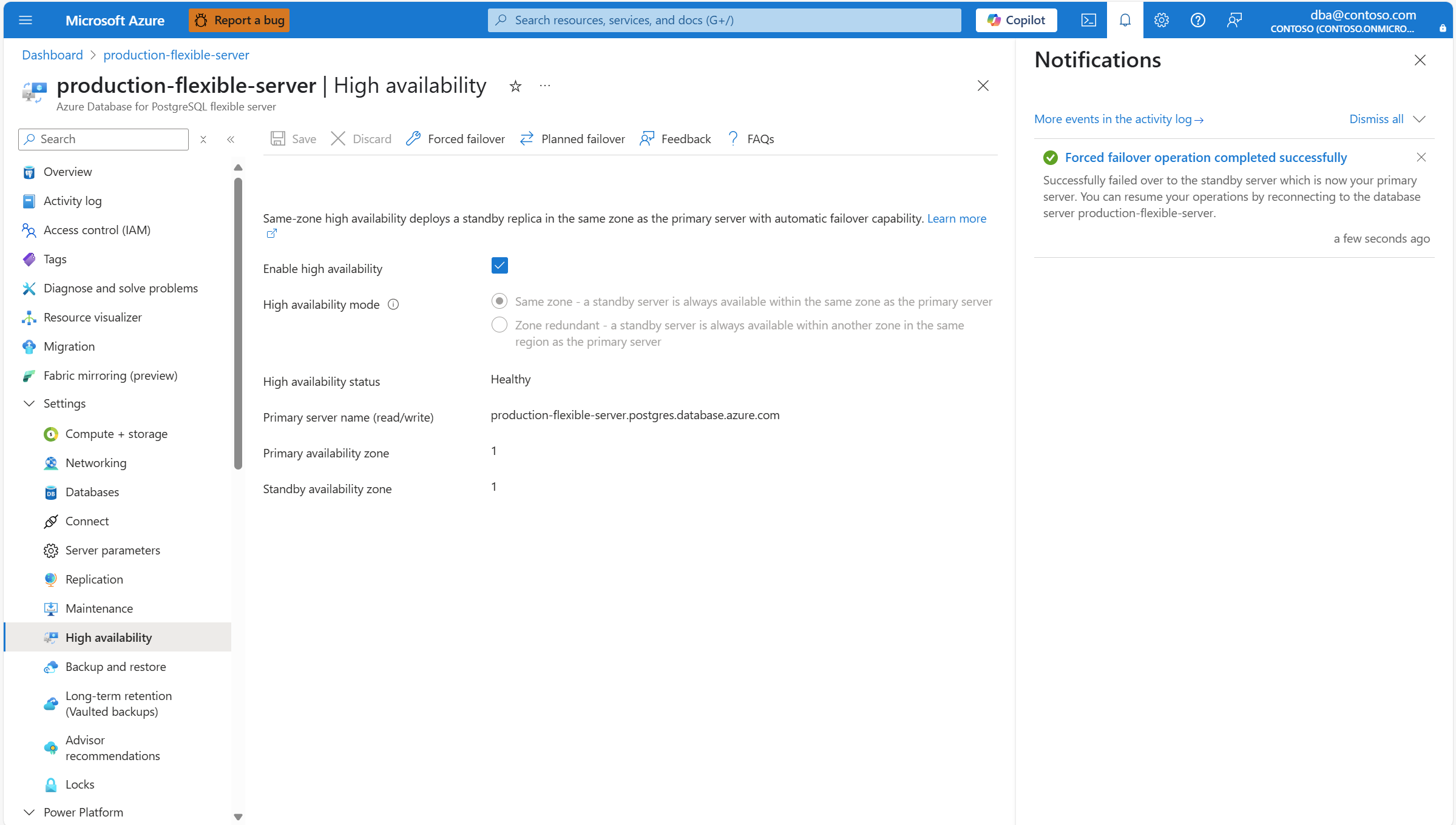Open the header feedback person icon
Image resolution: width=1456 pixels, height=825 pixels.
pyautogui.click(x=1234, y=20)
